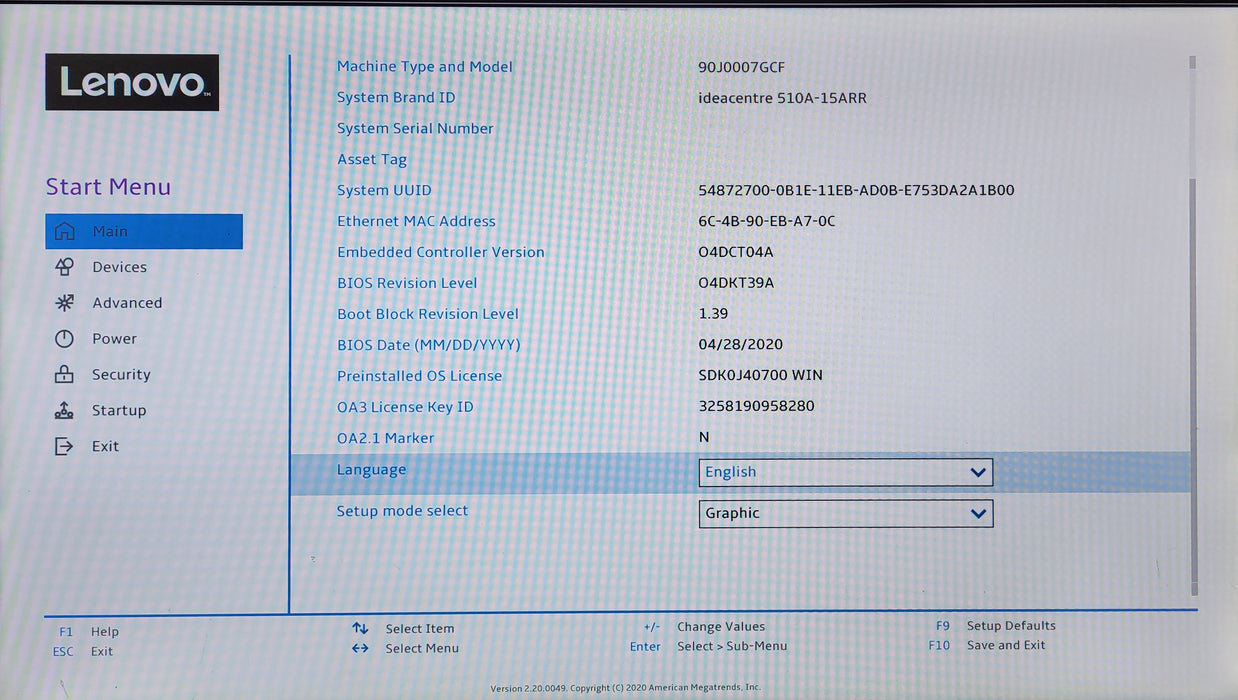Click F9 Setup Defaults
The image size is (1238, 700).
tap(995, 626)
